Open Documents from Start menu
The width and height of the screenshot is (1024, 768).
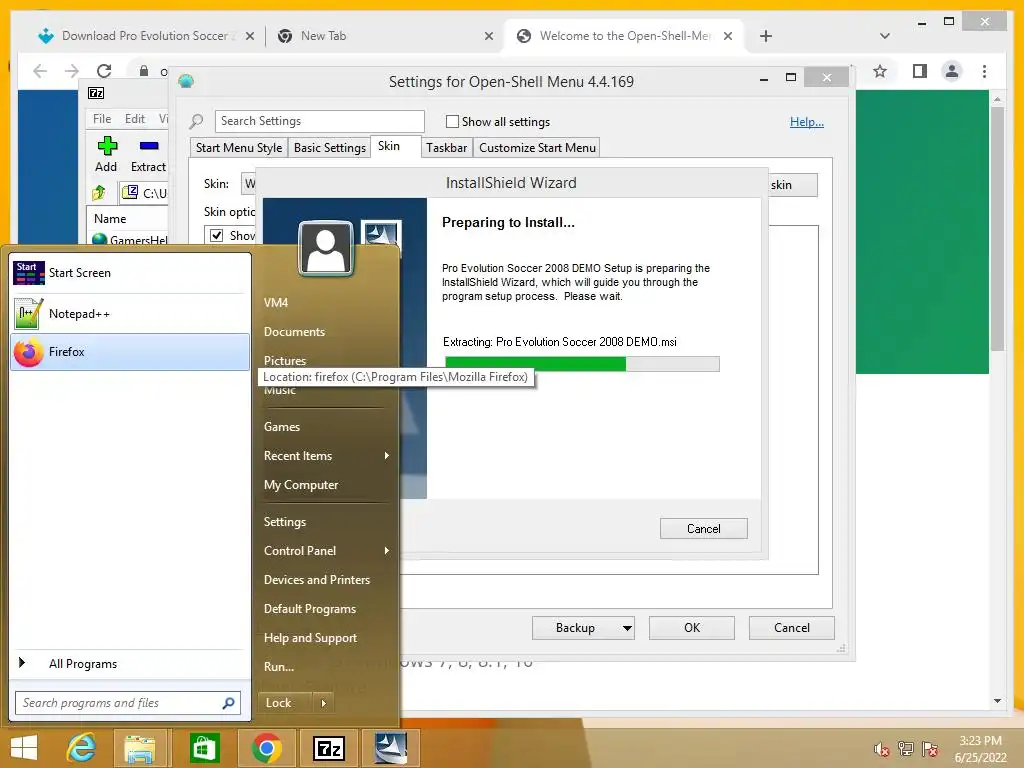click(295, 332)
